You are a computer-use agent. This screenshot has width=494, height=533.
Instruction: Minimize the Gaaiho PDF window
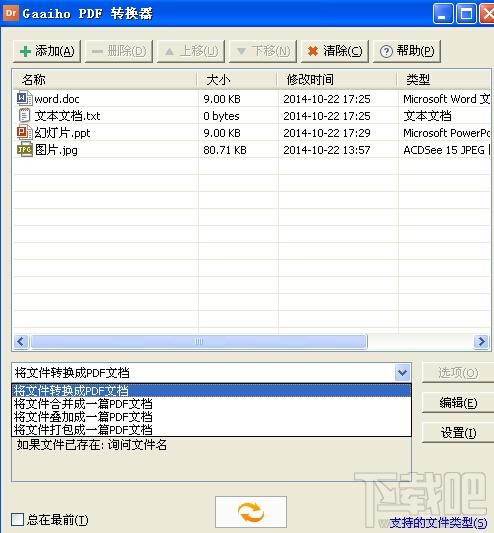coord(443,14)
